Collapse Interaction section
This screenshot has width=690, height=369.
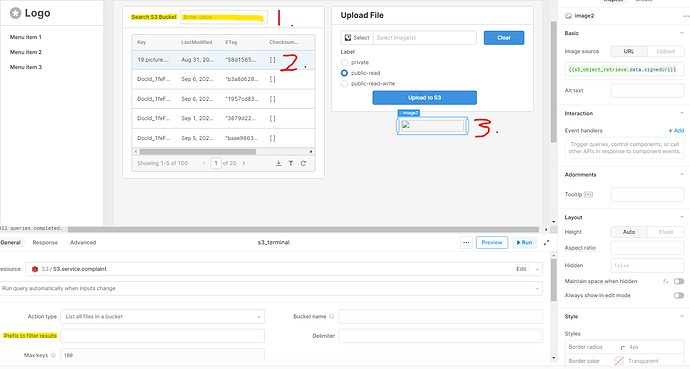[x=681, y=113]
